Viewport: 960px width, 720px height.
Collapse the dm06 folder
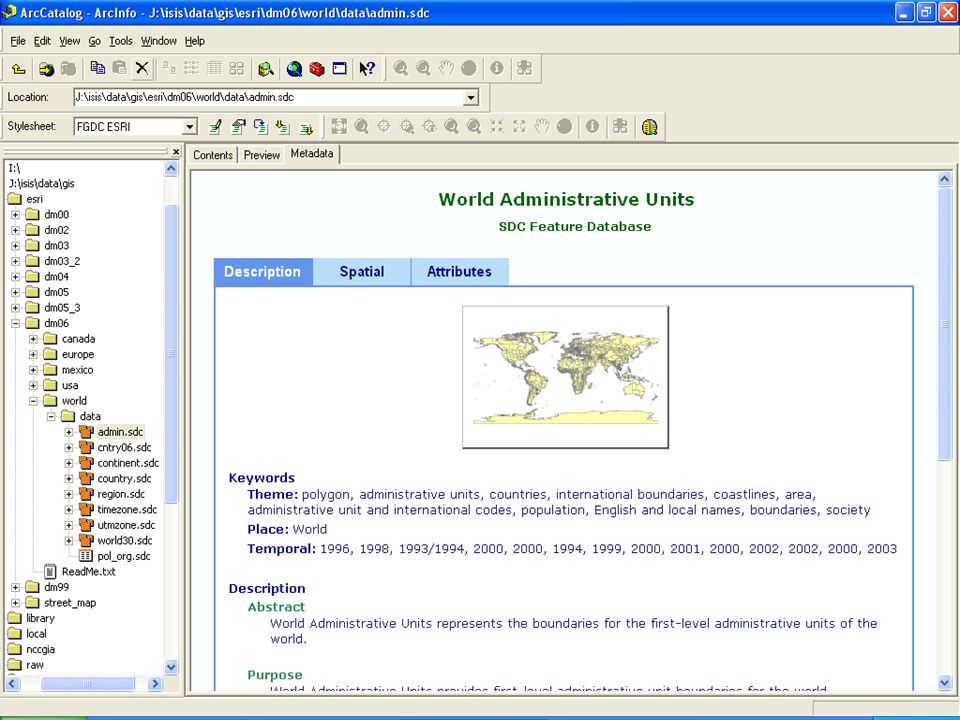click(15, 323)
